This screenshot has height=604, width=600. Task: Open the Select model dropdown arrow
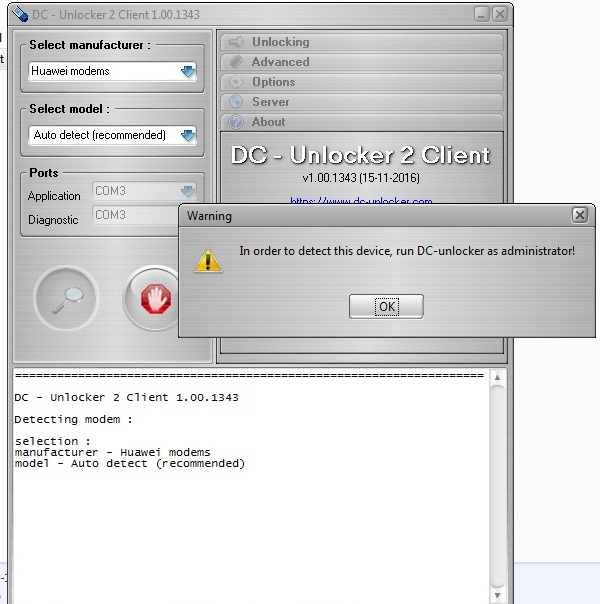188,135
